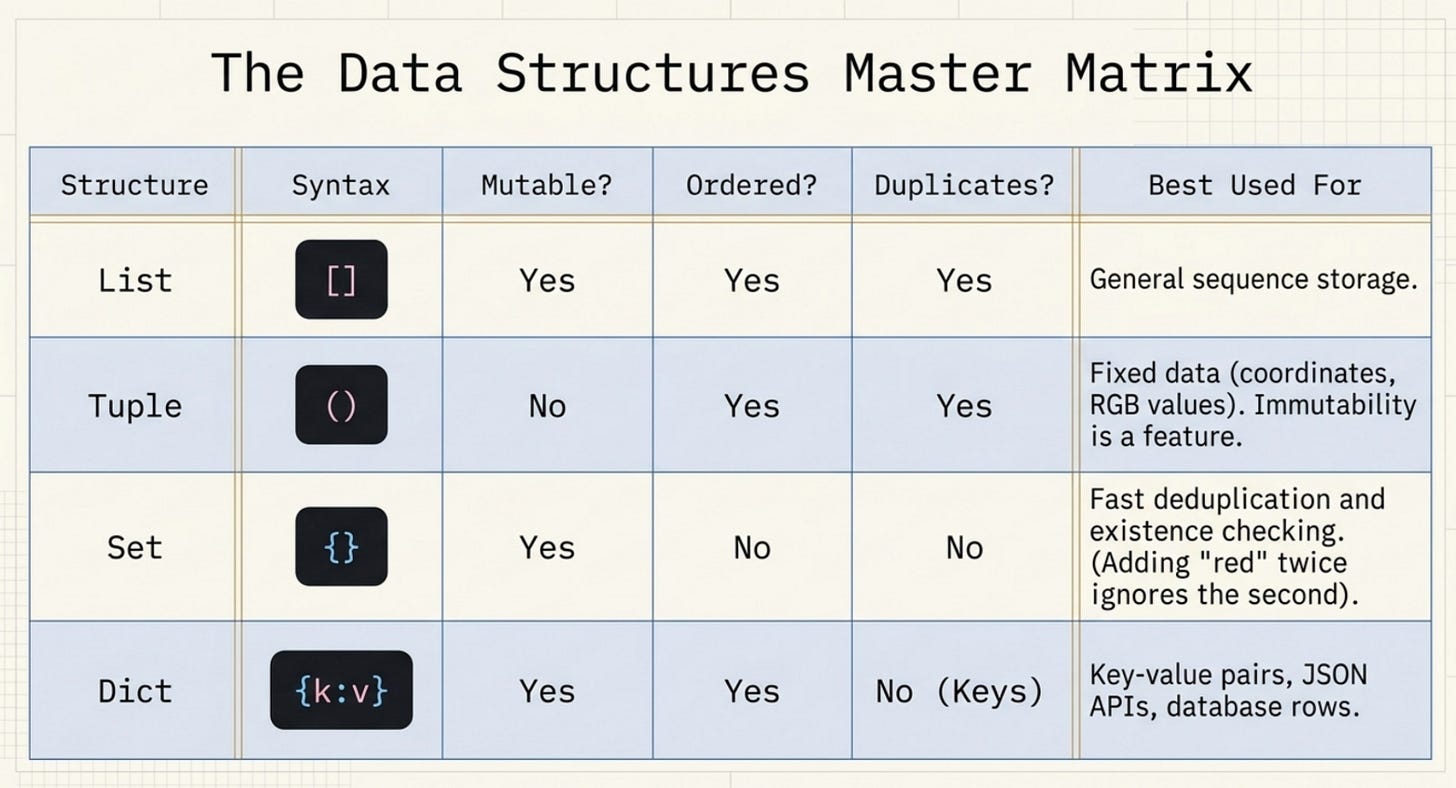Viewport: 1456px width, 788px height.
Task: Select the Structure column header
Action: (135, 185)
